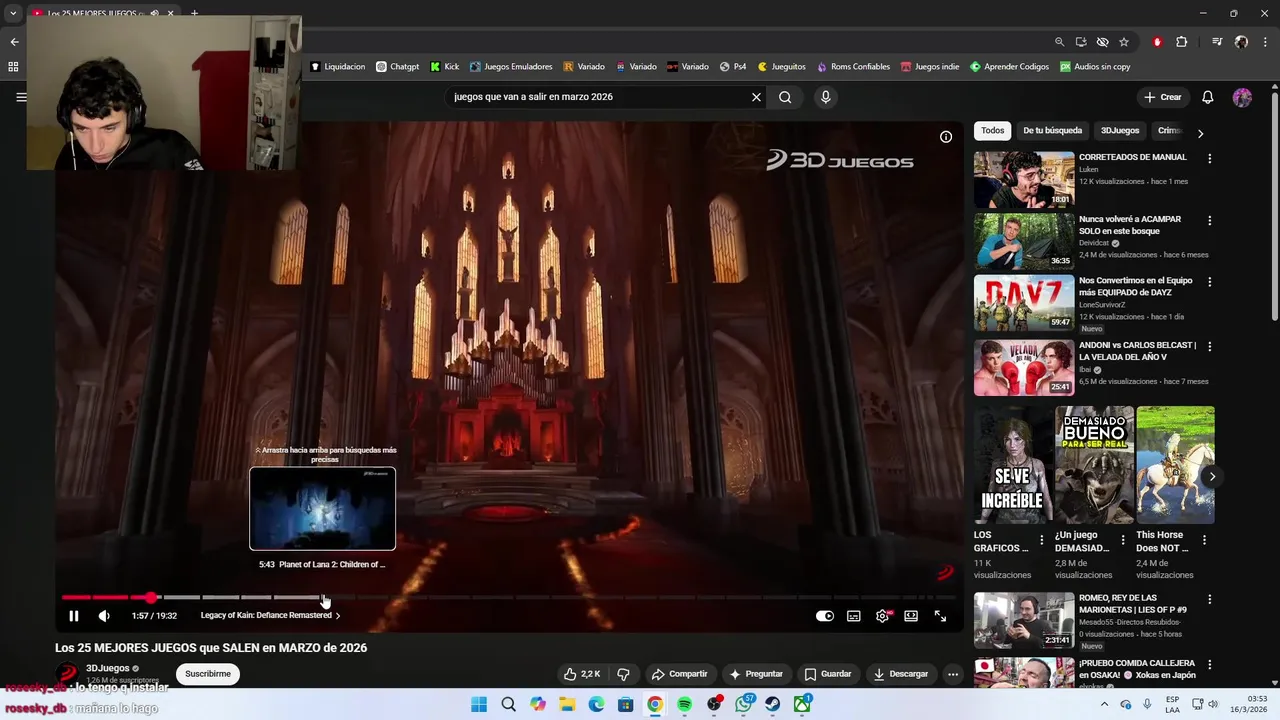
Task: Open Chrome media controls icon
Action: (1217, 42)
